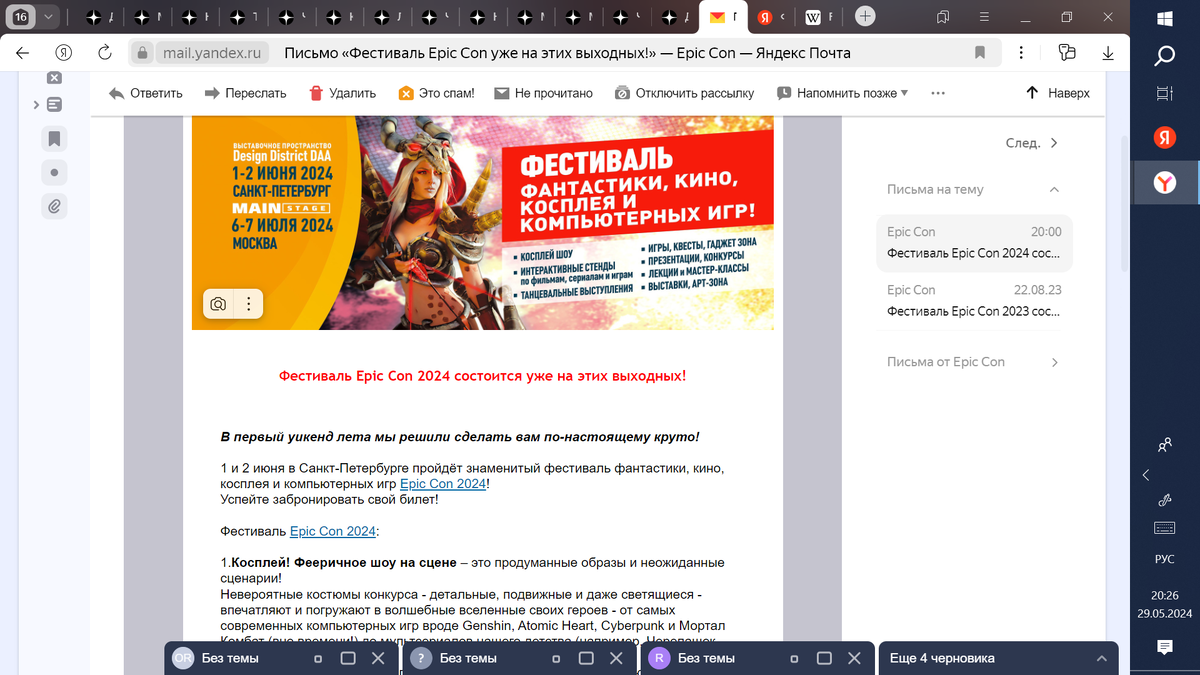
Task: Open the touch keyboard tray icon
Action: pyautogui.click(x=1164, y=528)
